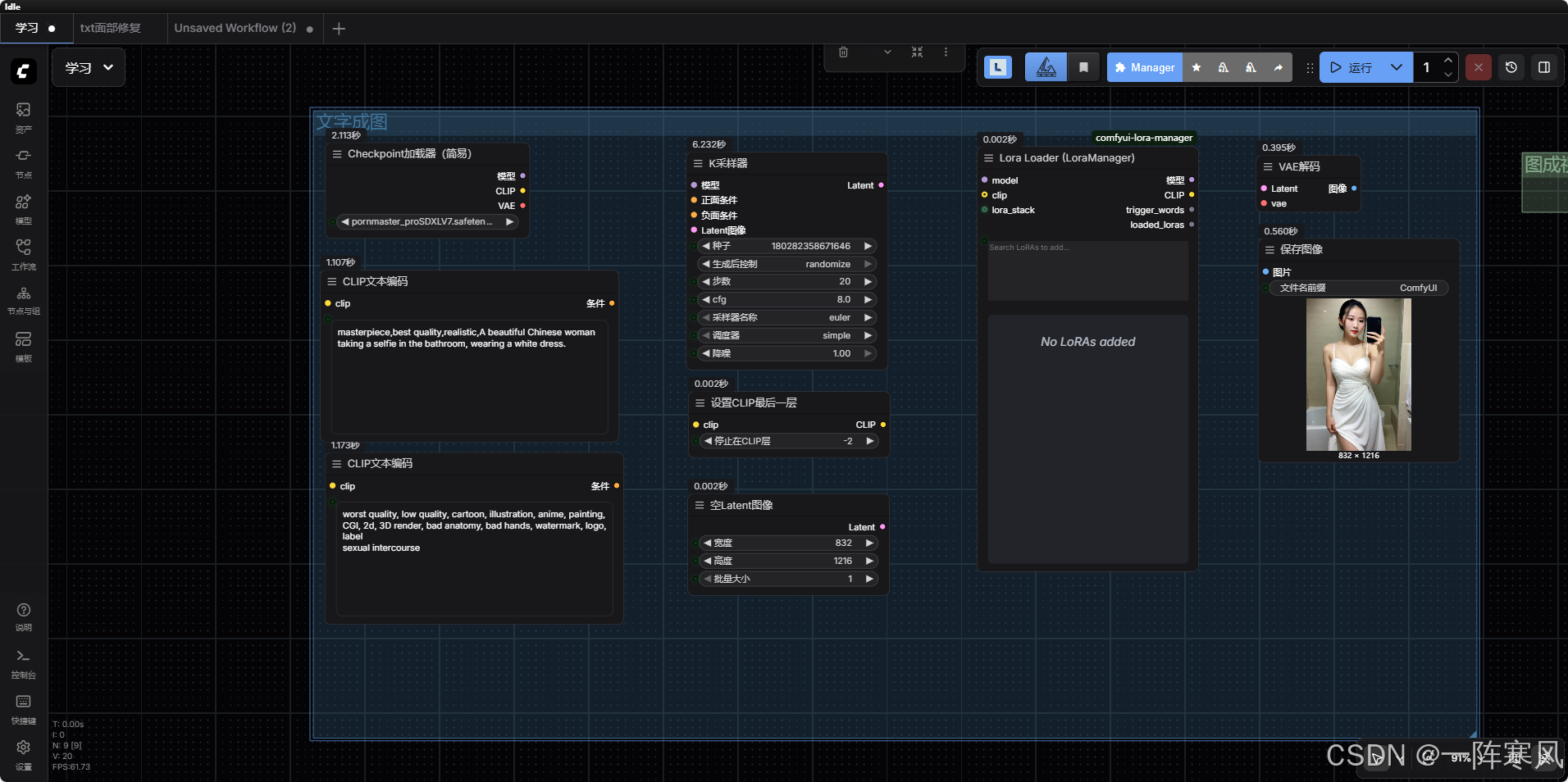
Task: Open the queue history clock icon
Action: click(1511, 67)
